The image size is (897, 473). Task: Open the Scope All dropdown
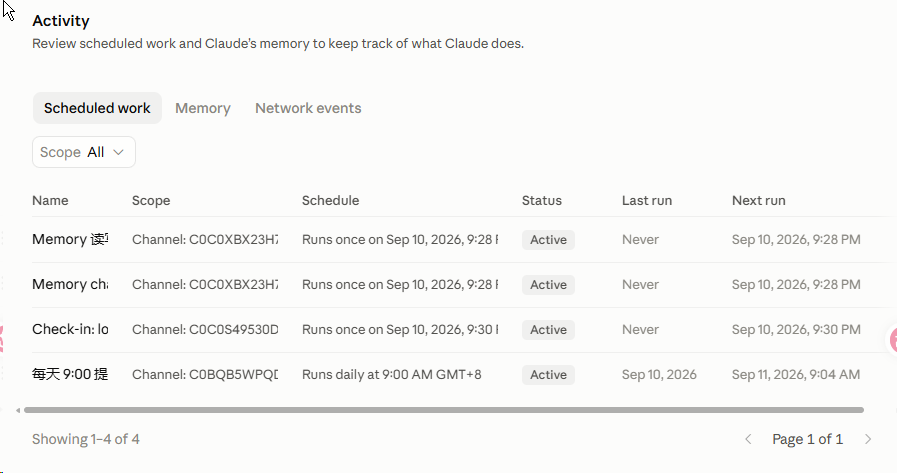click(x=84, y=152)
